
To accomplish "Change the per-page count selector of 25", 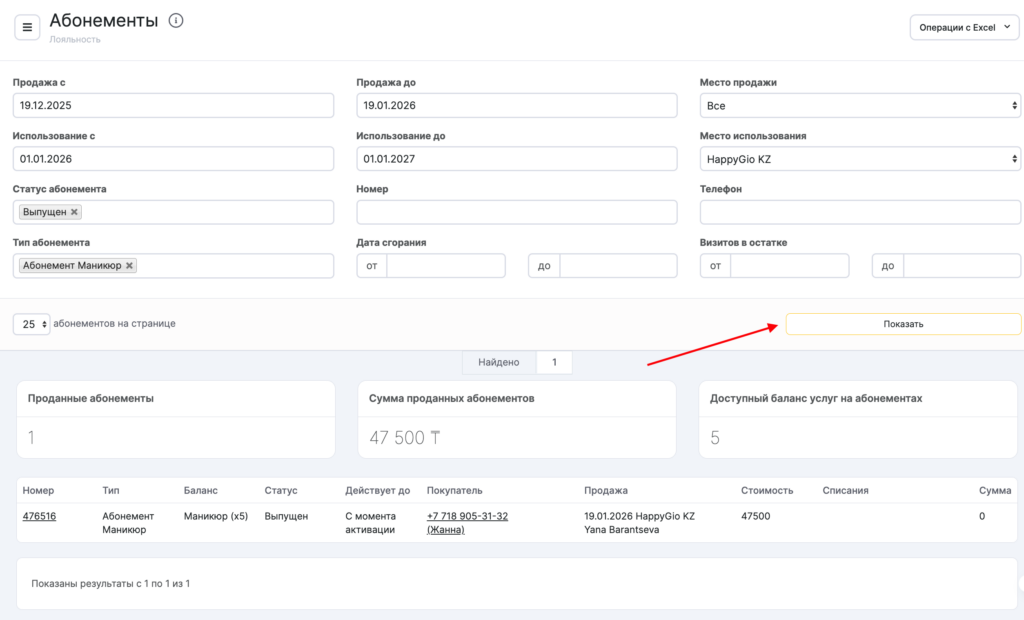I will point(31,324).
